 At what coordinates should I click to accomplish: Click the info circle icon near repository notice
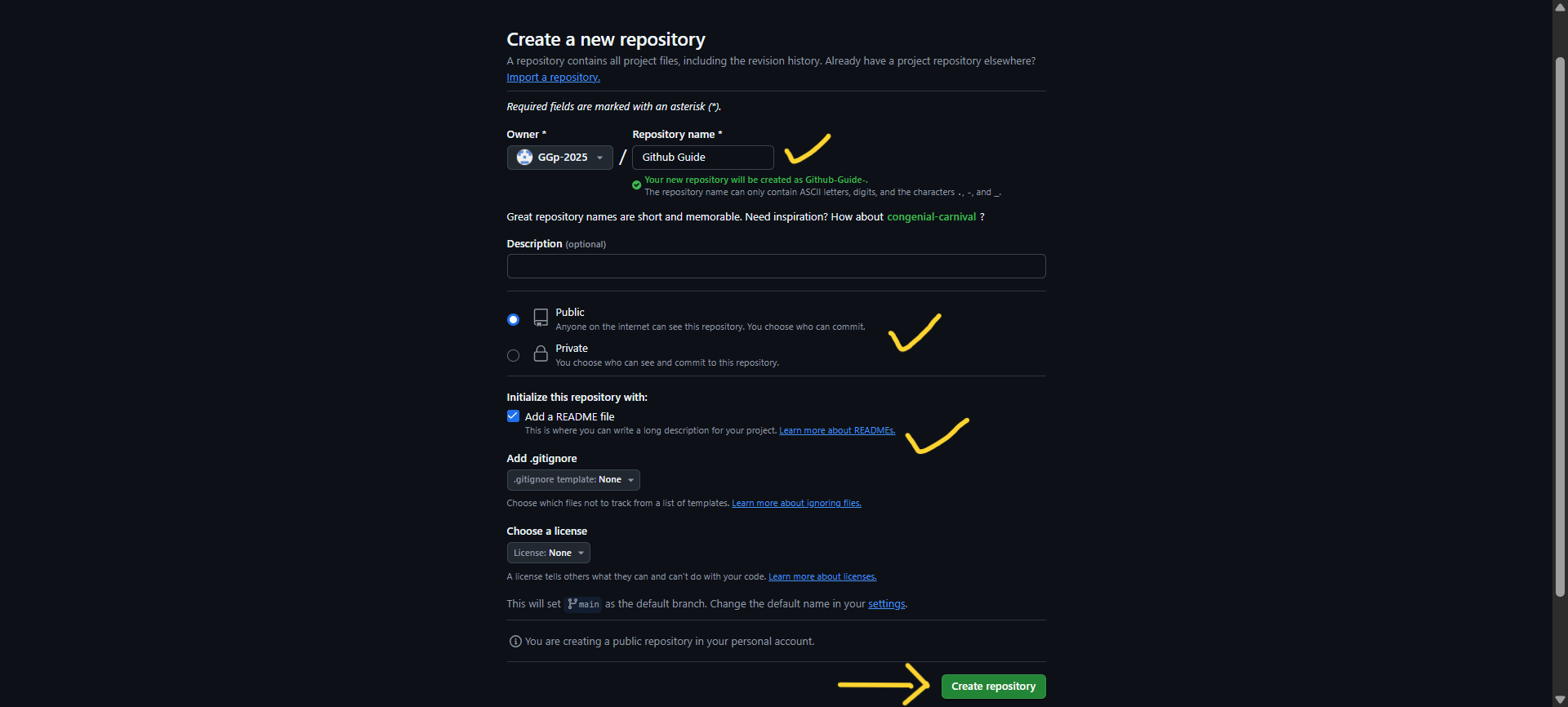coord(514,642)
